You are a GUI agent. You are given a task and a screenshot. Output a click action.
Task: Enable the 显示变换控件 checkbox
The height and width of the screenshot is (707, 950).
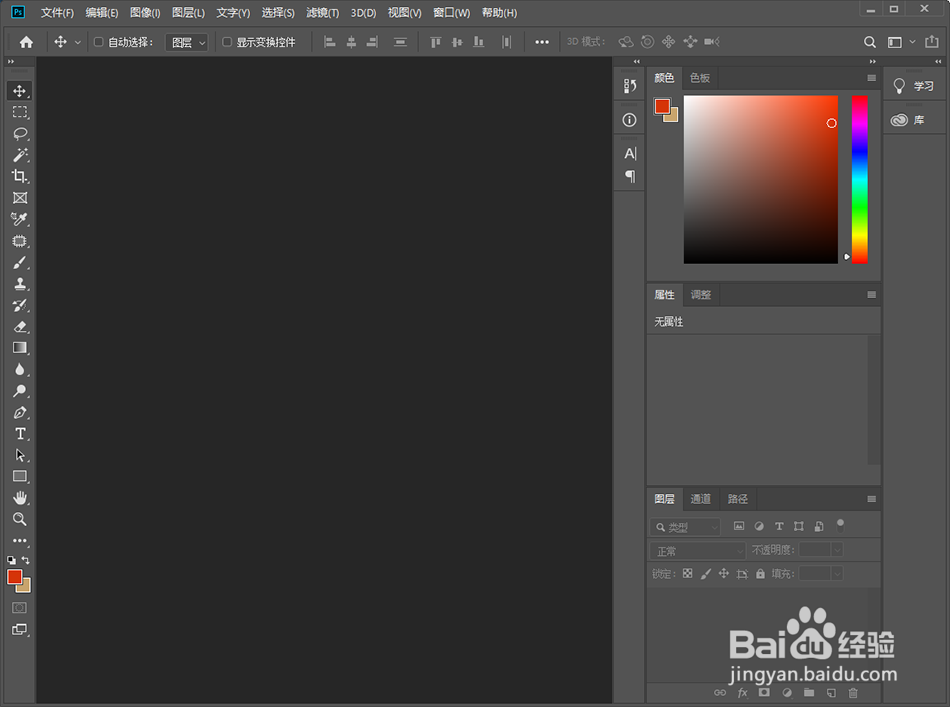point(227,42)
